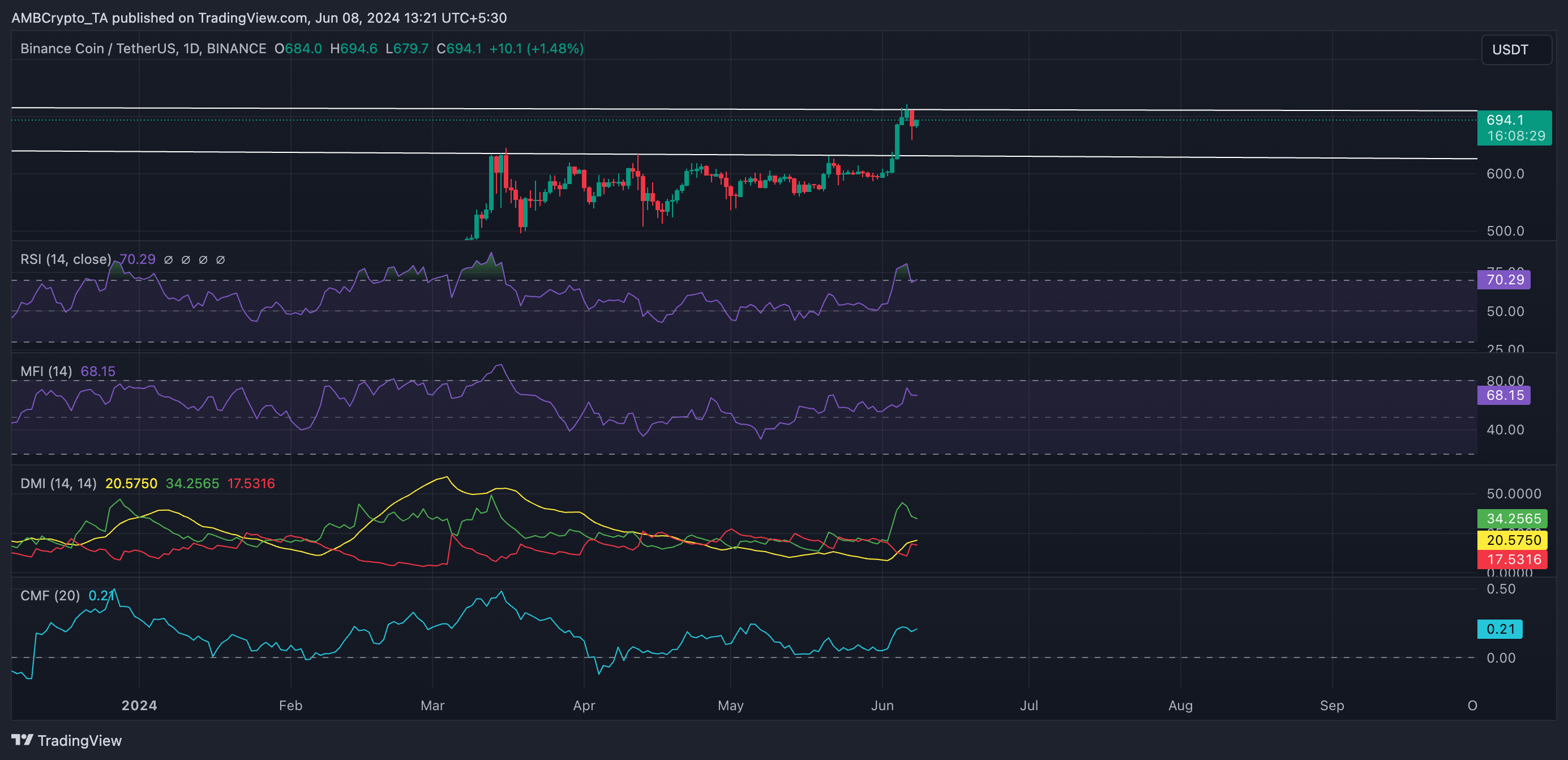Open the USDT currency selector

click(1516, 49)
